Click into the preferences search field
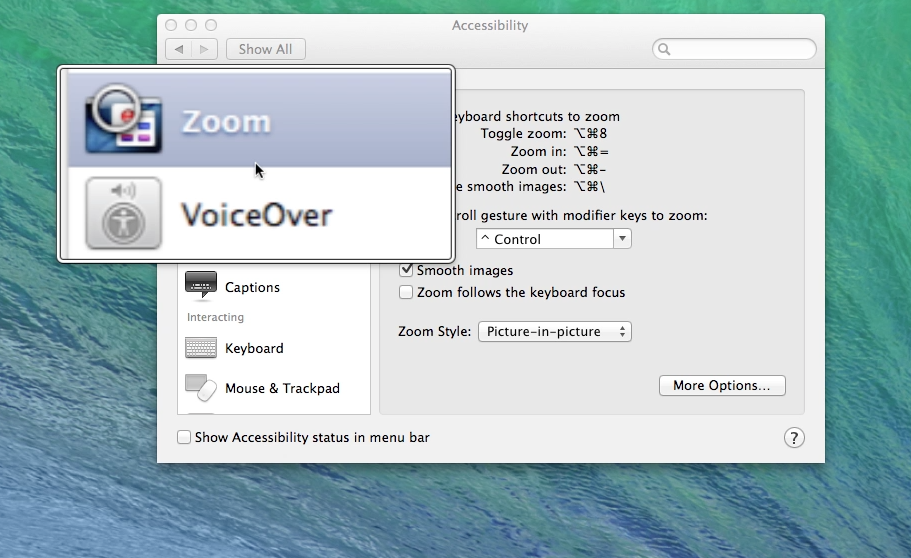Screen dimensions: 911x558 coord(734,49)
